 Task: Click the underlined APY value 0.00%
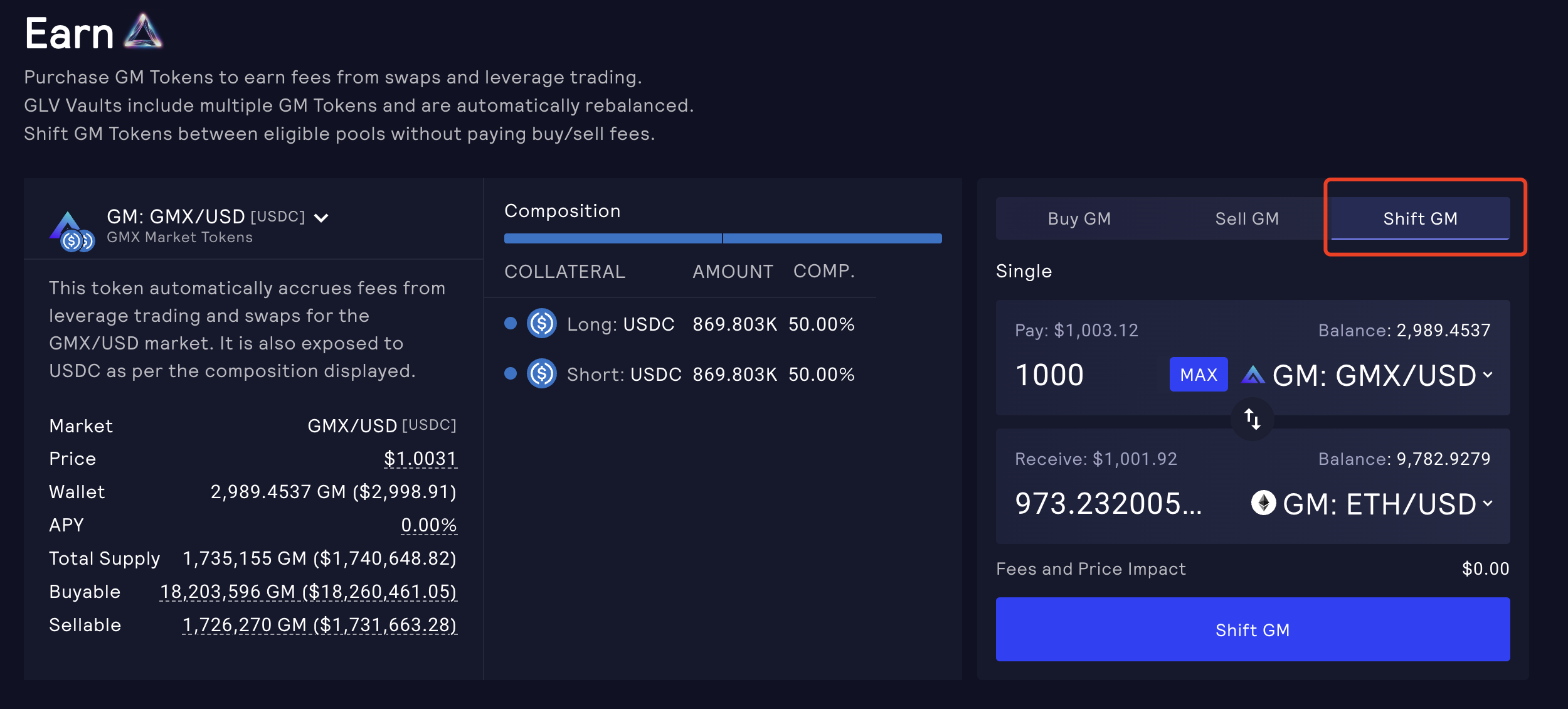428,525
